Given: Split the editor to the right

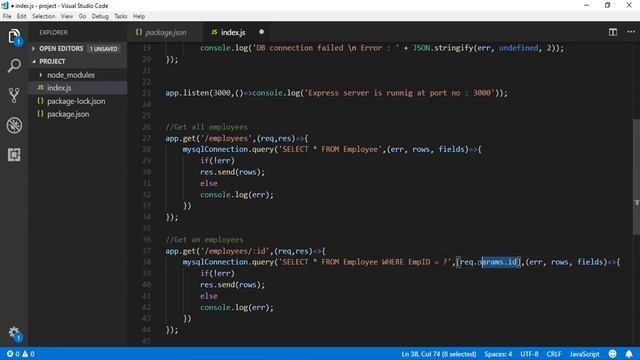Looking at the screenshot, I should click(x=613, y=32).
